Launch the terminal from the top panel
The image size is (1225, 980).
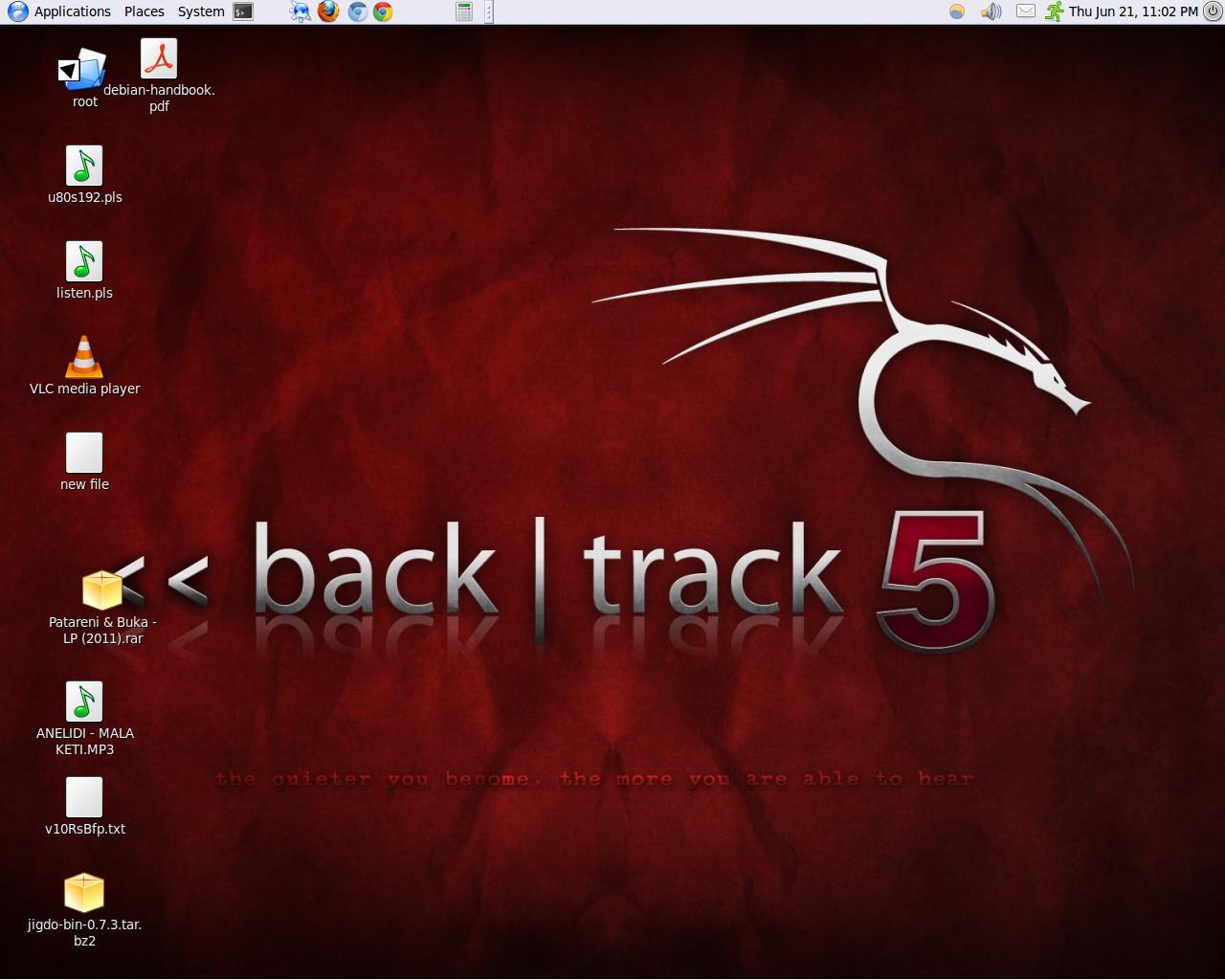(x=243, y=11)
